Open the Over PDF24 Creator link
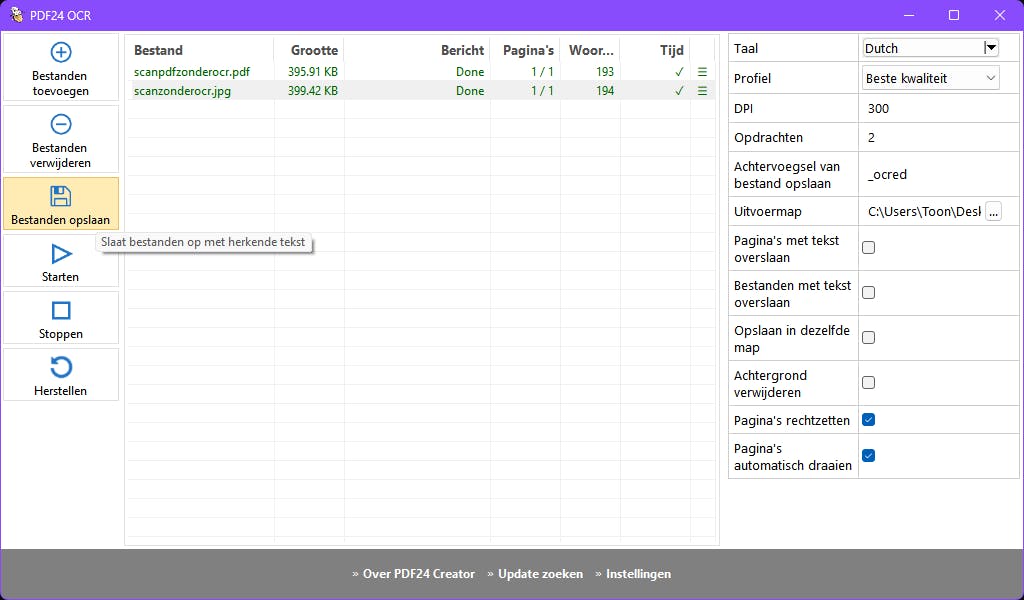This screenshot has height=600, width=1024. (x=419, y=574)
